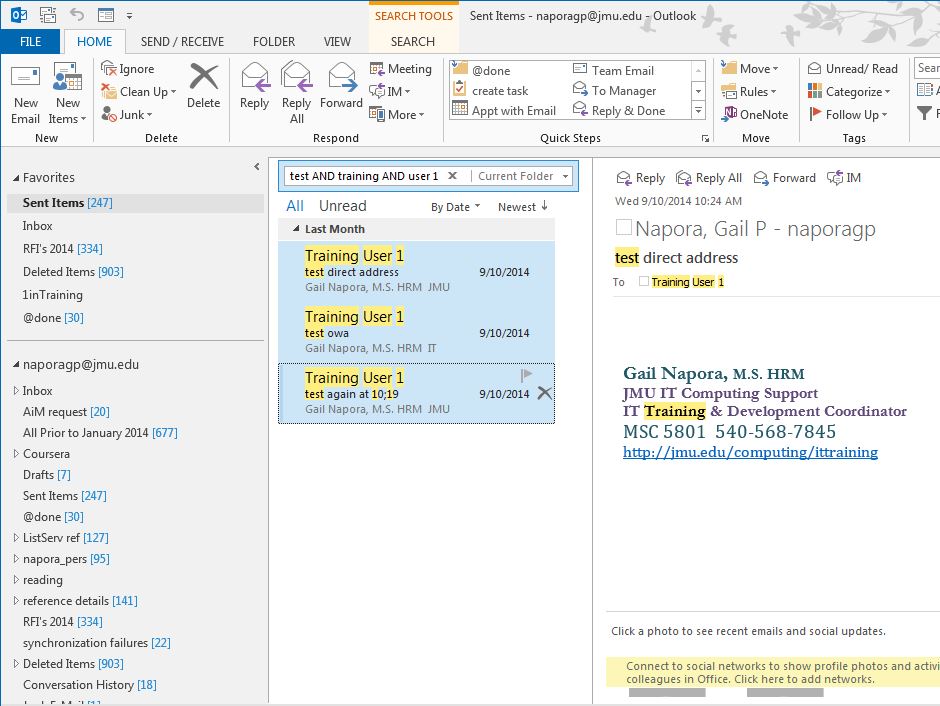Collapse the Favorites section

point(16,178)
